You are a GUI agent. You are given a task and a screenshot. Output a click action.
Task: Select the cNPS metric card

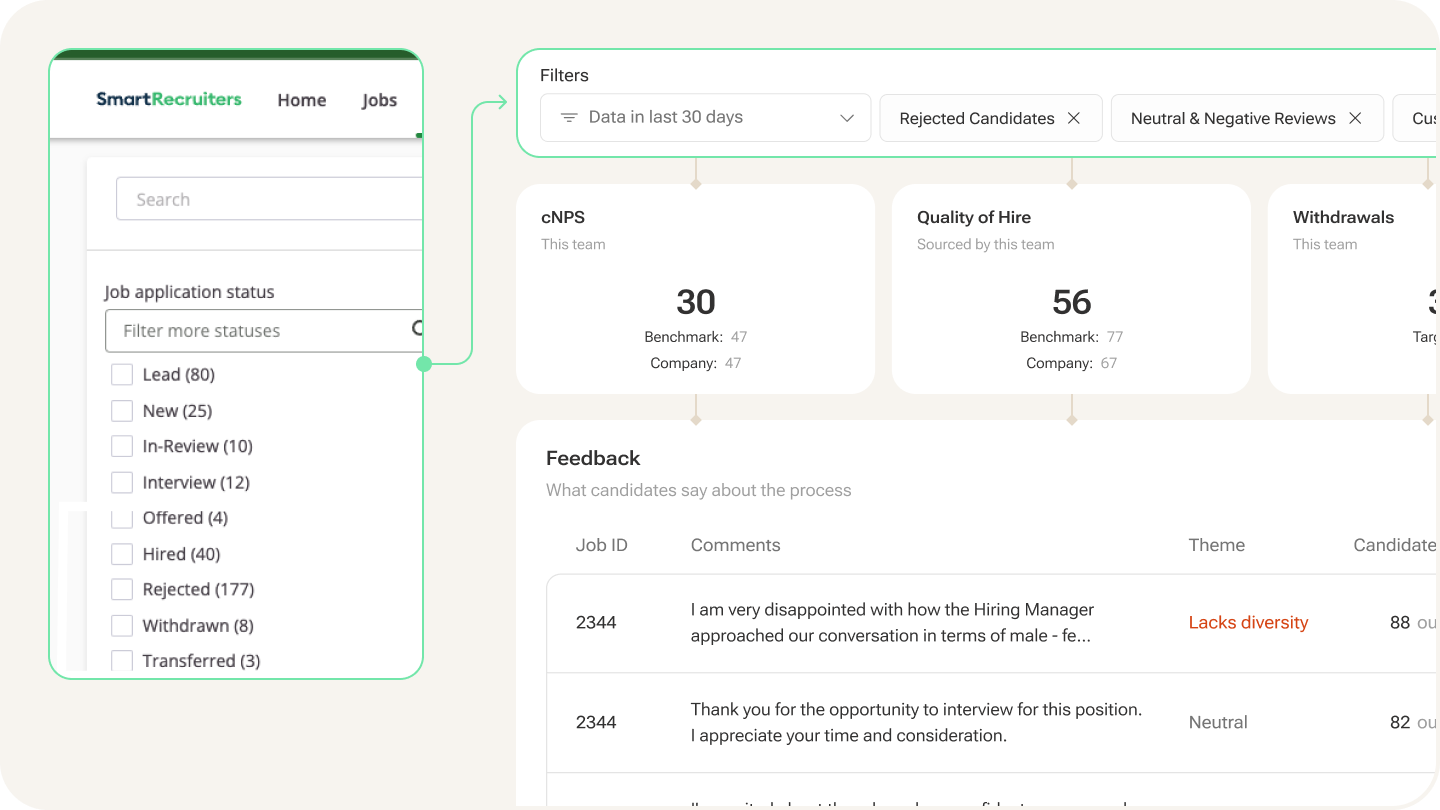click(x=695, y=289)
